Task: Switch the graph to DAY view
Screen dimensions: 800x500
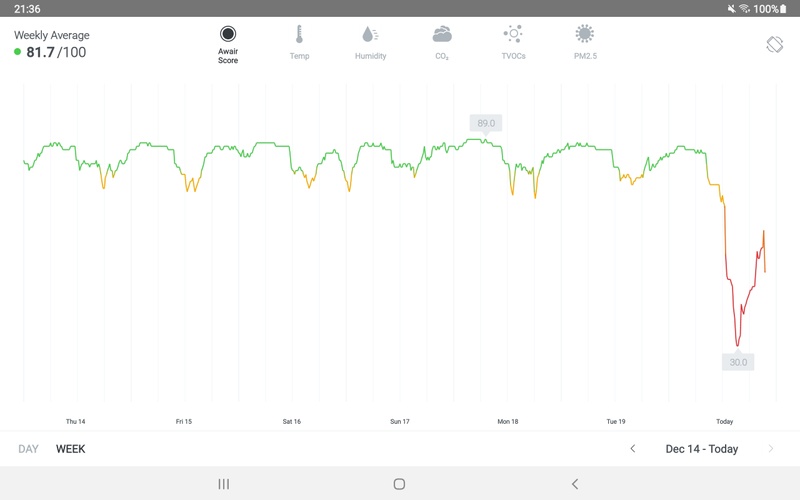Action: point(28,449)
